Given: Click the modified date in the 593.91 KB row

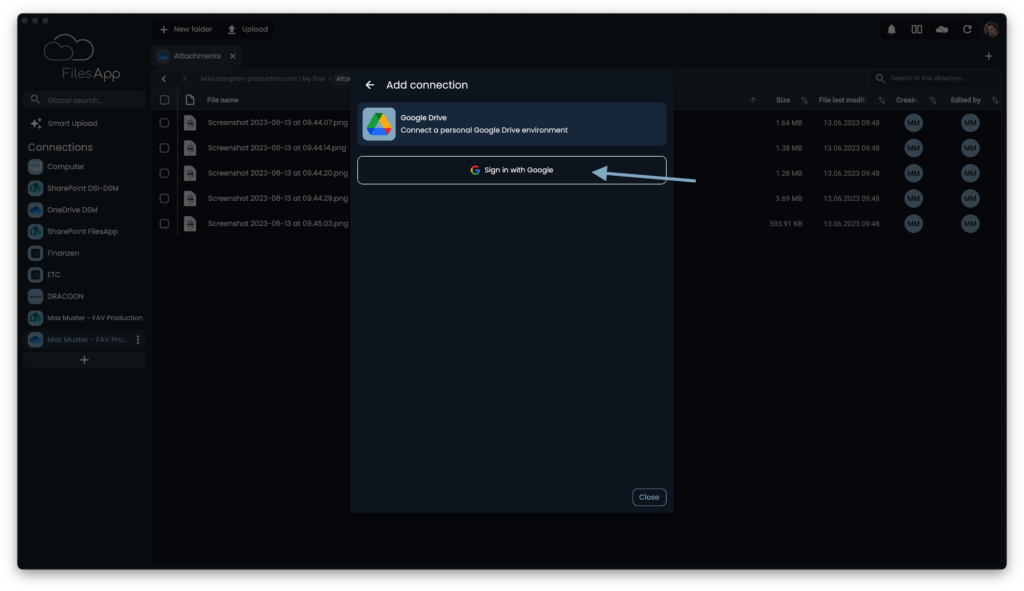Looking at the screenshot, I should [852, 224].
